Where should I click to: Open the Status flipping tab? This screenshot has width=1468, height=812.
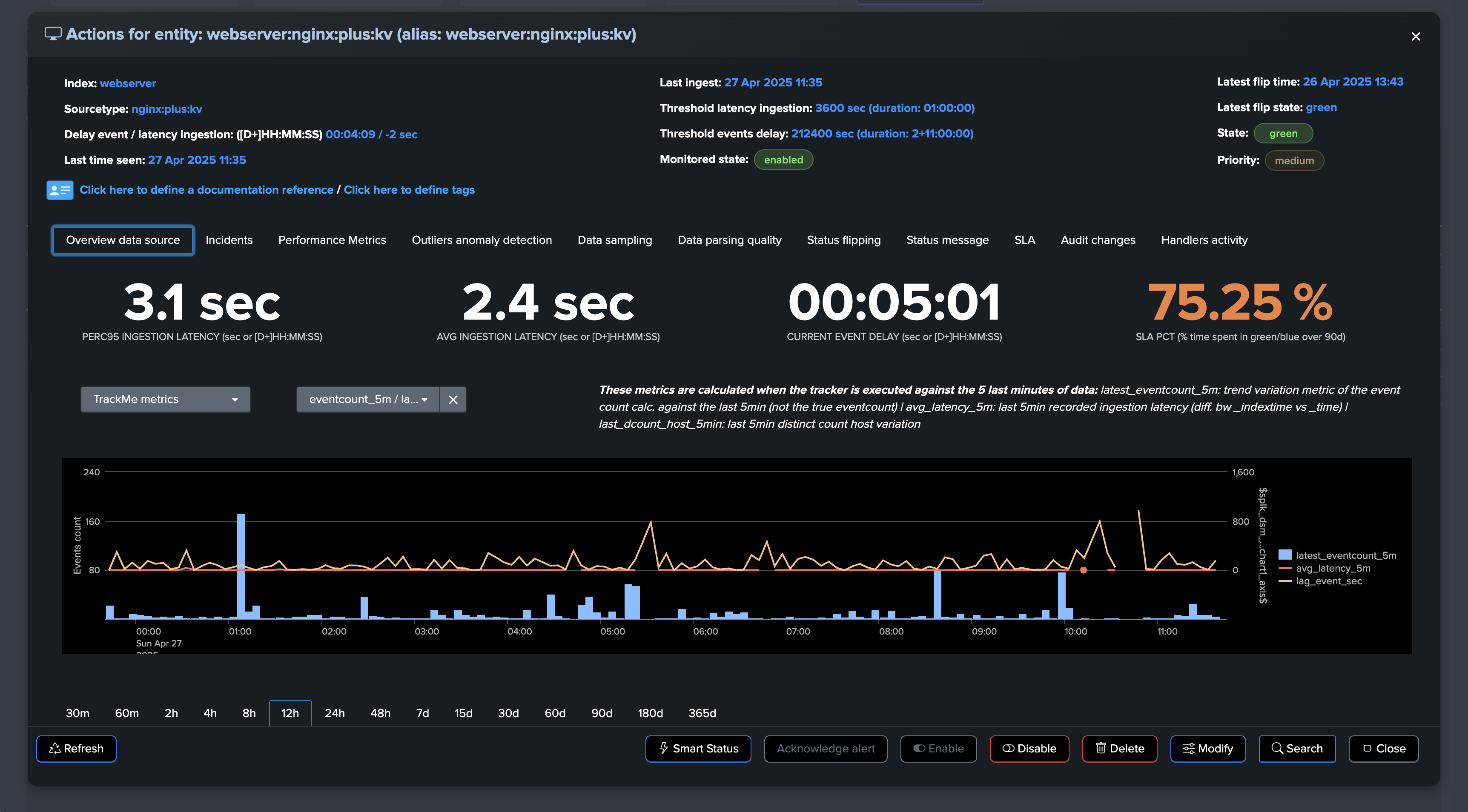click(x=843, y=240)
